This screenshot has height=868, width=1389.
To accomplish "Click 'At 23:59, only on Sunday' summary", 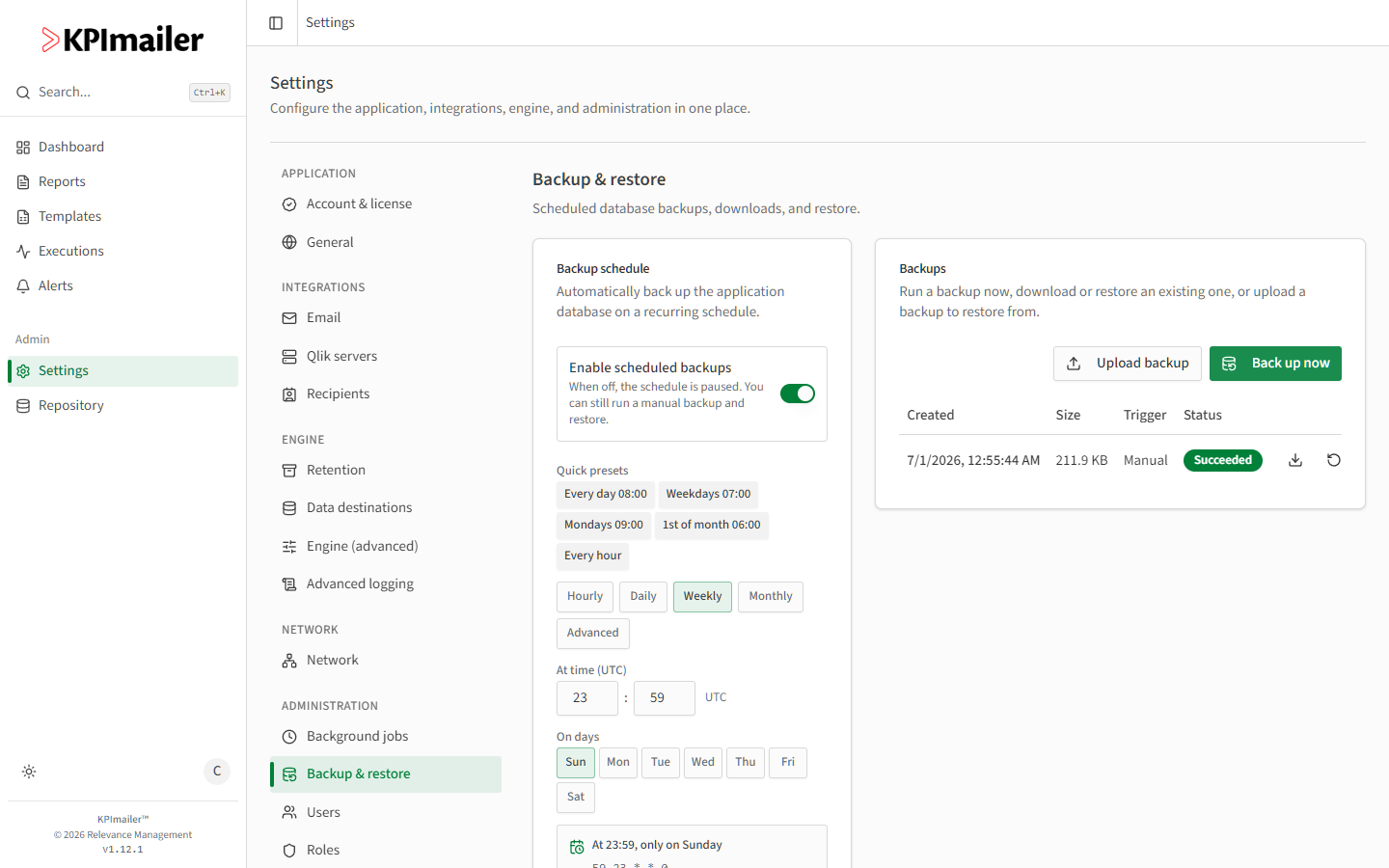I will coord(657,846).
